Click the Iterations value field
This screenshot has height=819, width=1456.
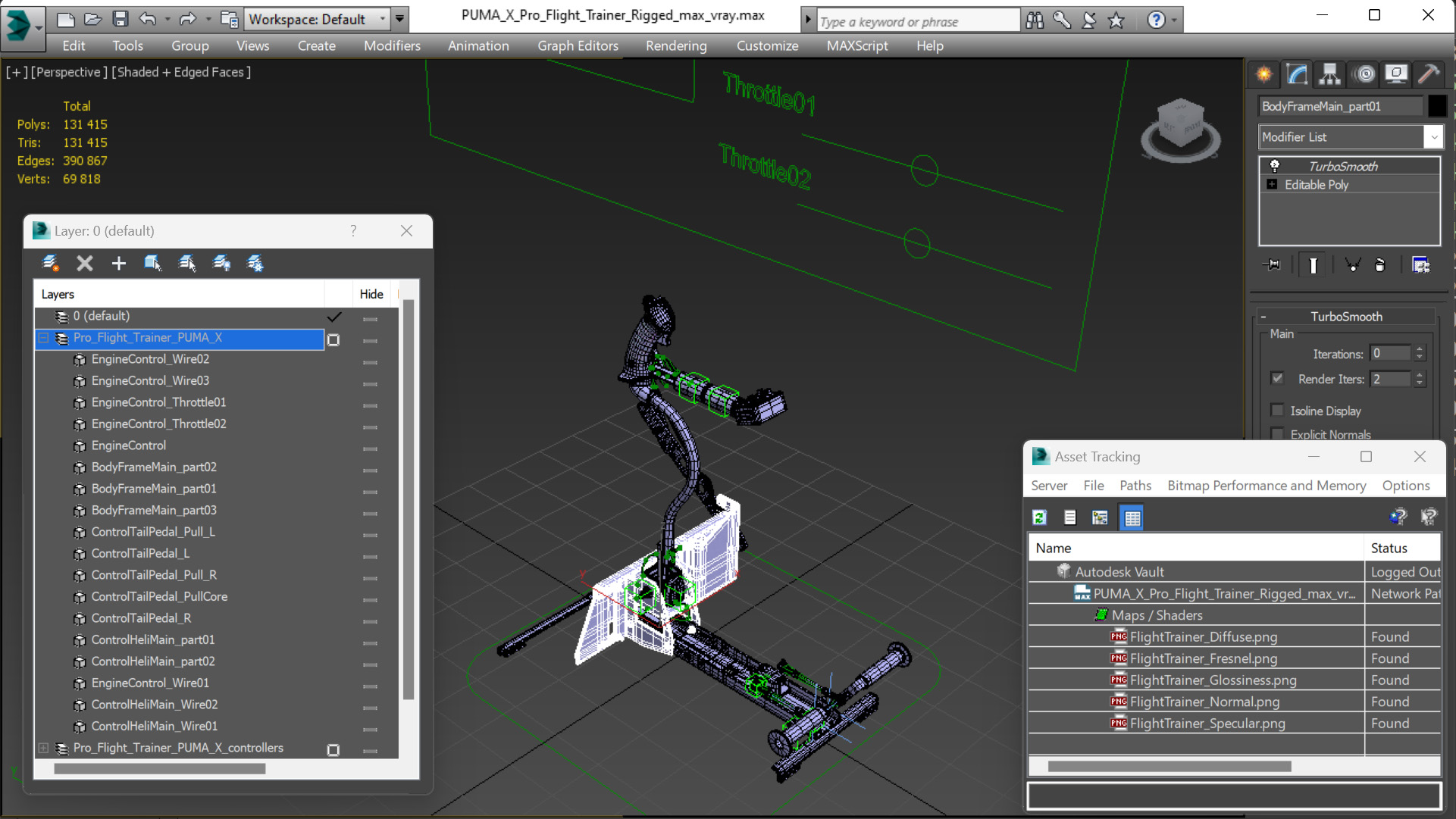tap(1390, 354)
